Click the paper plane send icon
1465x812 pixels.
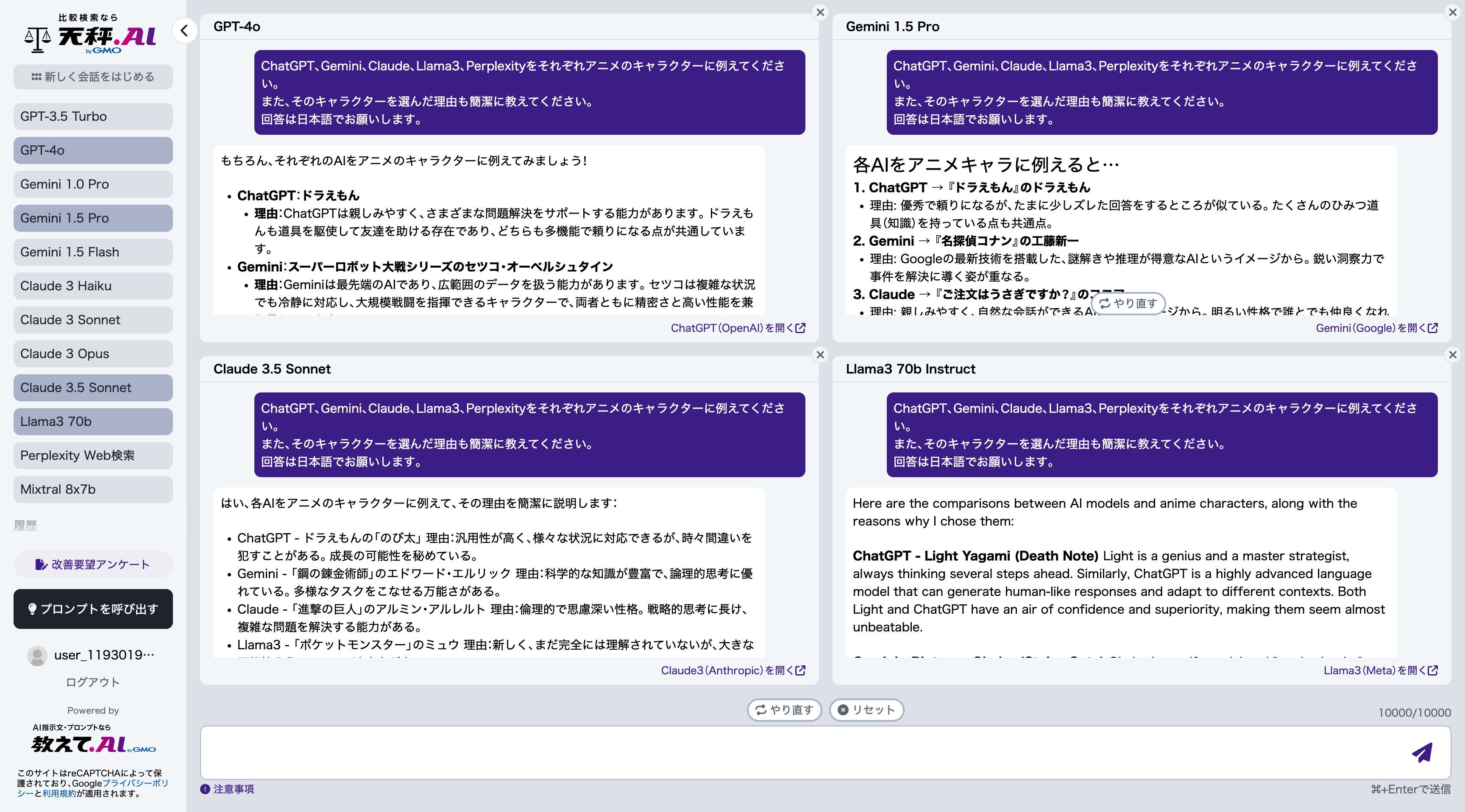[x=1422, y=752]
